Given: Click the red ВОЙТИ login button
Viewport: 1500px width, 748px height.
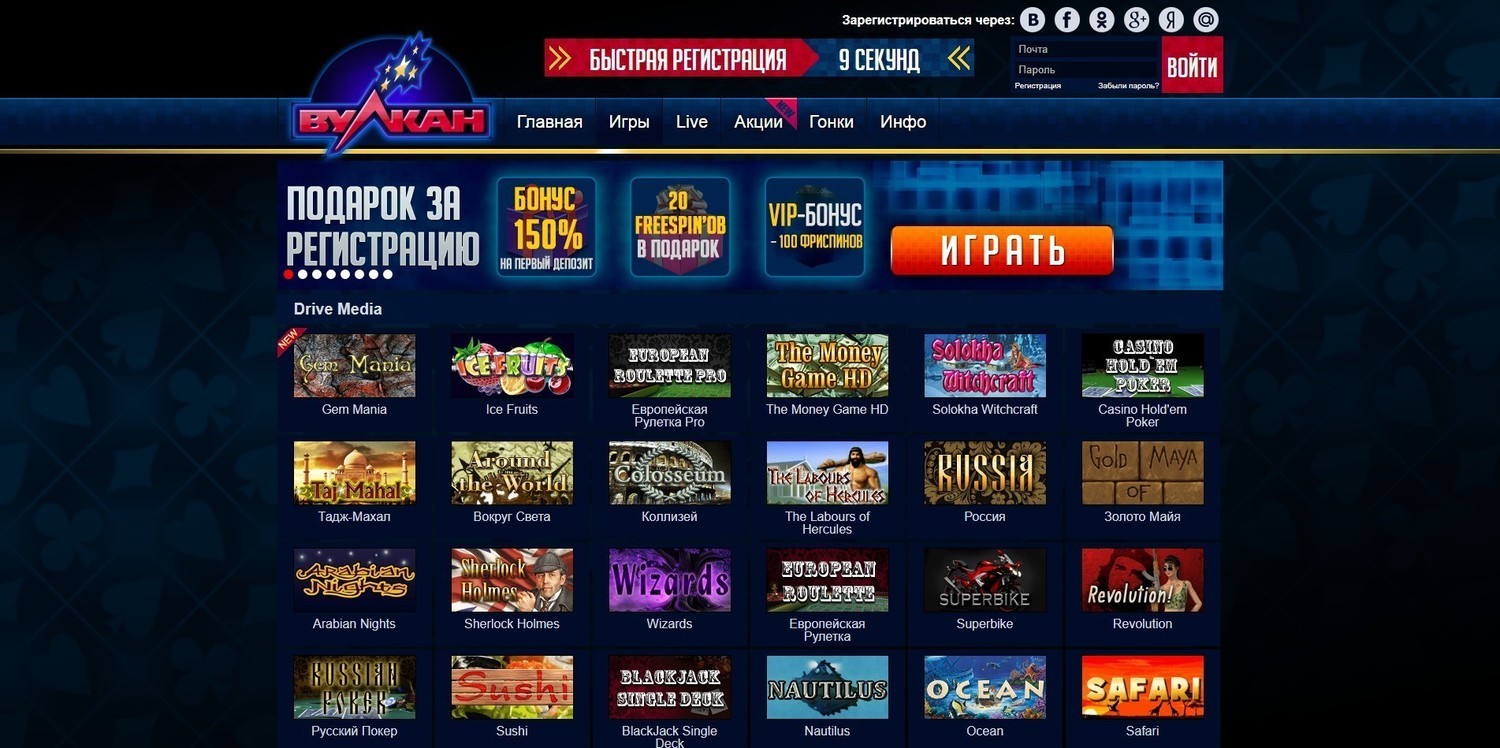Looking at the screenshot, I should click(x=1192, y=66).
